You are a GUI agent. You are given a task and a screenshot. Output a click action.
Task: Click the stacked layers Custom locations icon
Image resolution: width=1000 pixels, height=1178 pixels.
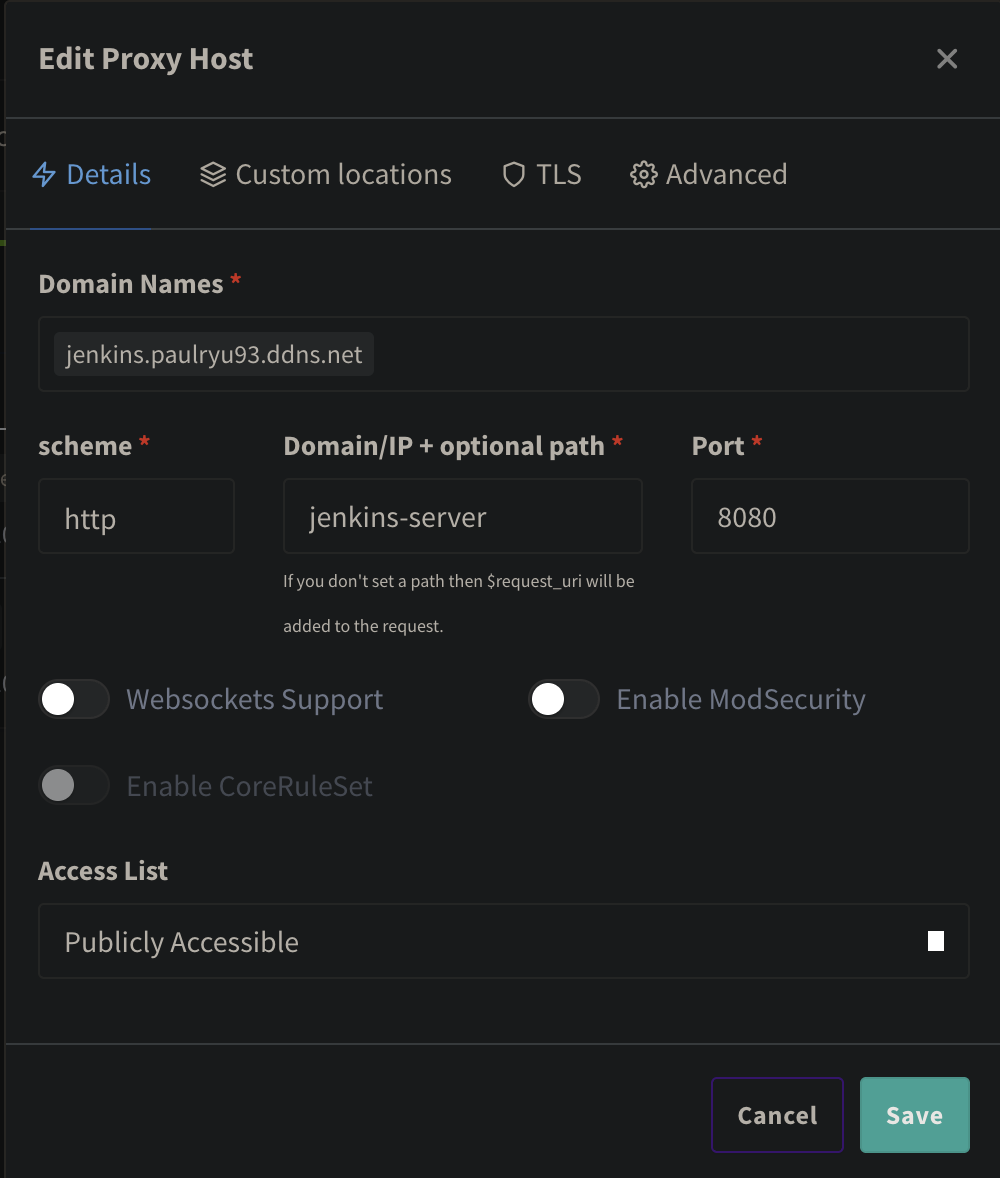coord(213,175)
